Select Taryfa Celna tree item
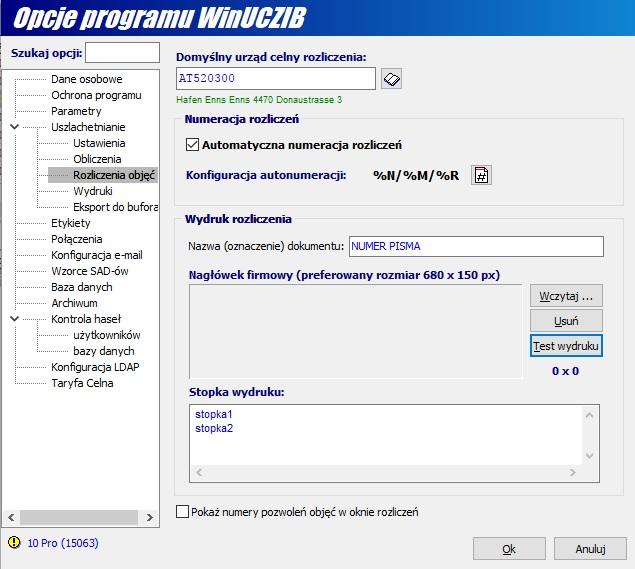The height and width of the screenshot is (569, 635). 82,383
